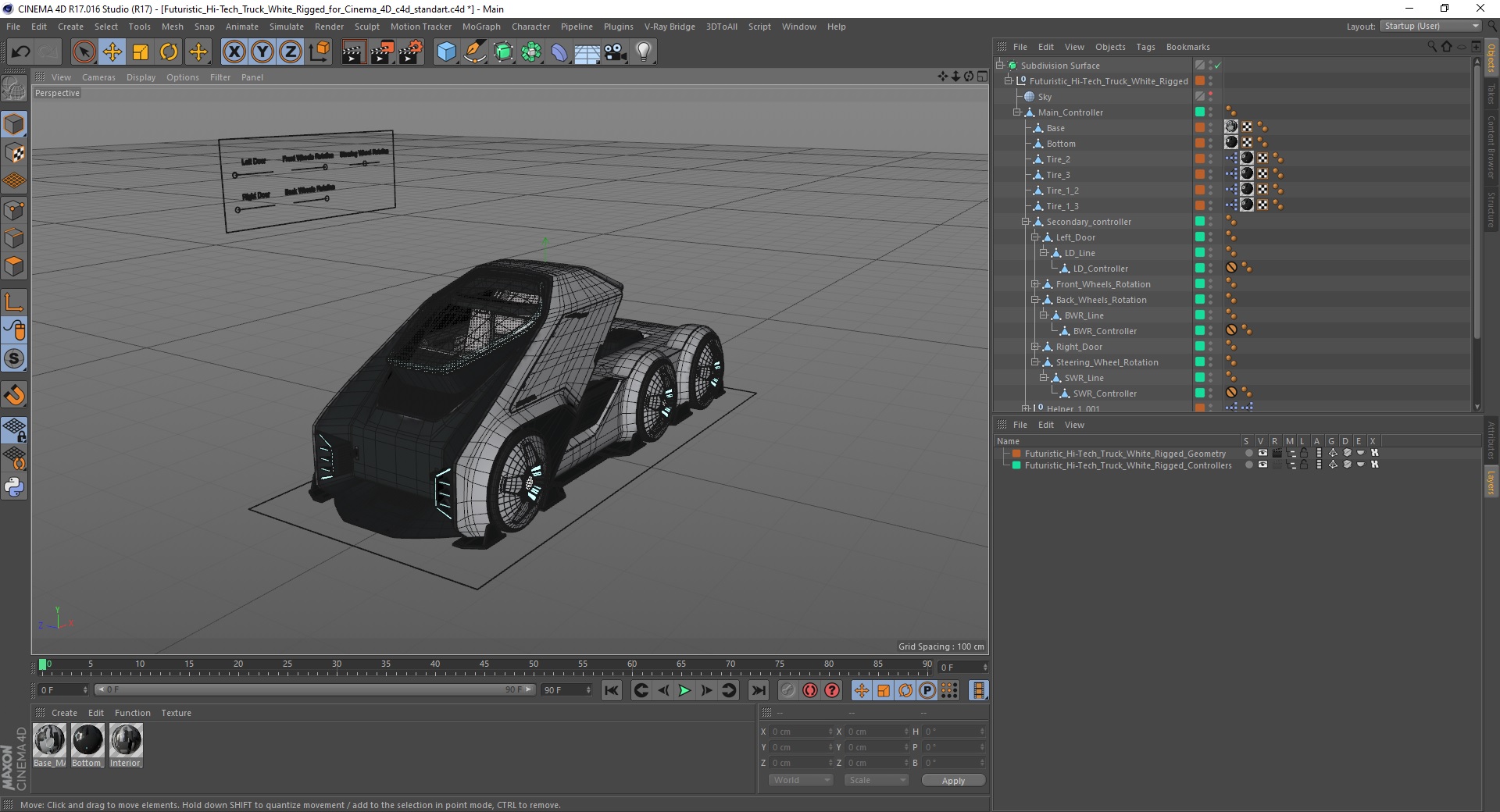Viewport: 1500px width, 812px height.
Task: Toggle automatic keyframing button
Action: 810,690
